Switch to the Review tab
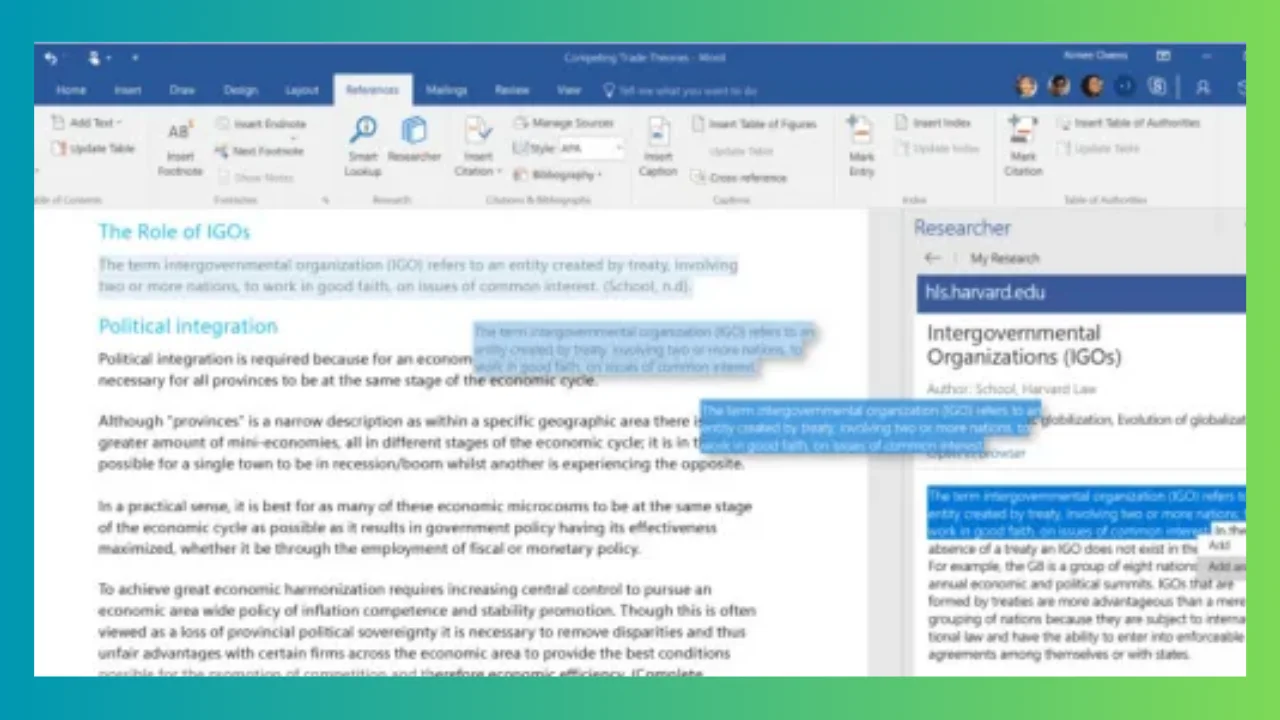This screenshot has width=1280, height=720. pyautogui.click(x=511, y=90)
